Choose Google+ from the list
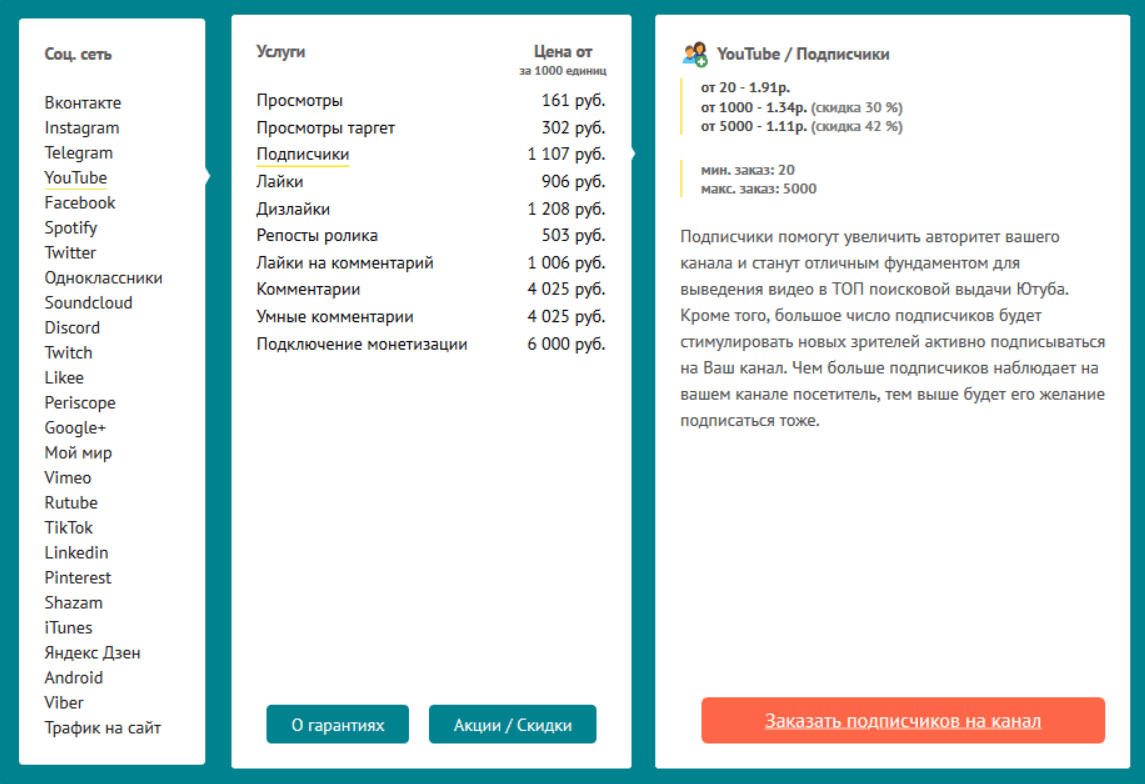Screen dimensions: 1145x784 point(74,428)
